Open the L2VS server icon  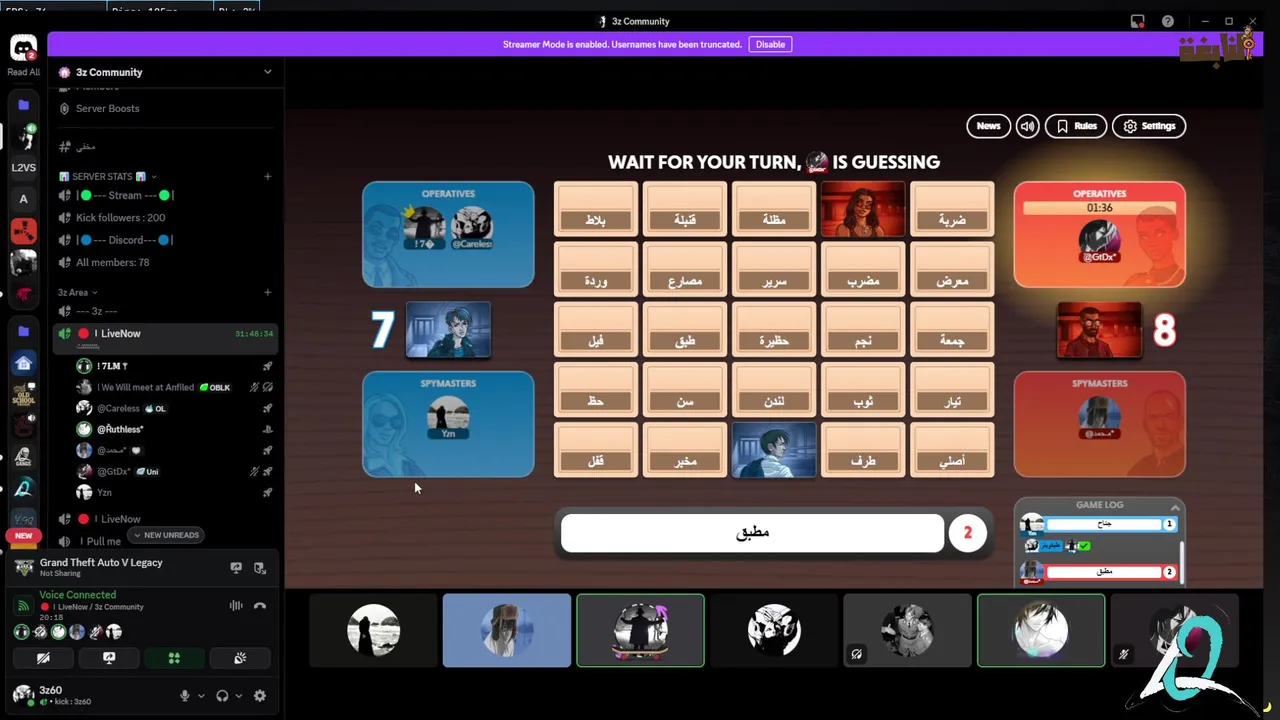pyautogui.click(x=23, y=168)
